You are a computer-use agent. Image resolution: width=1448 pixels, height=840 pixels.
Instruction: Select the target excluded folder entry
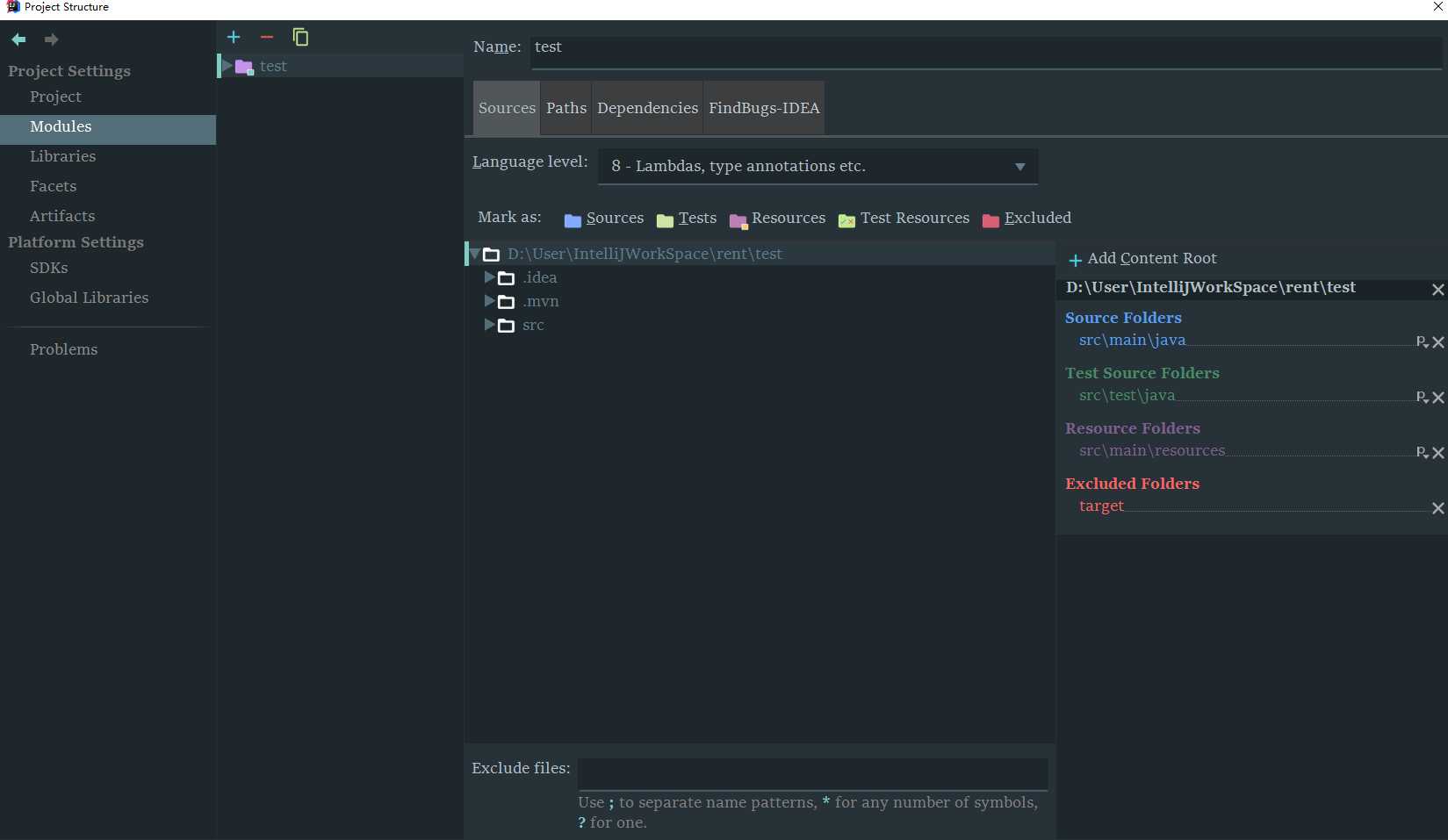(1101, 506)
